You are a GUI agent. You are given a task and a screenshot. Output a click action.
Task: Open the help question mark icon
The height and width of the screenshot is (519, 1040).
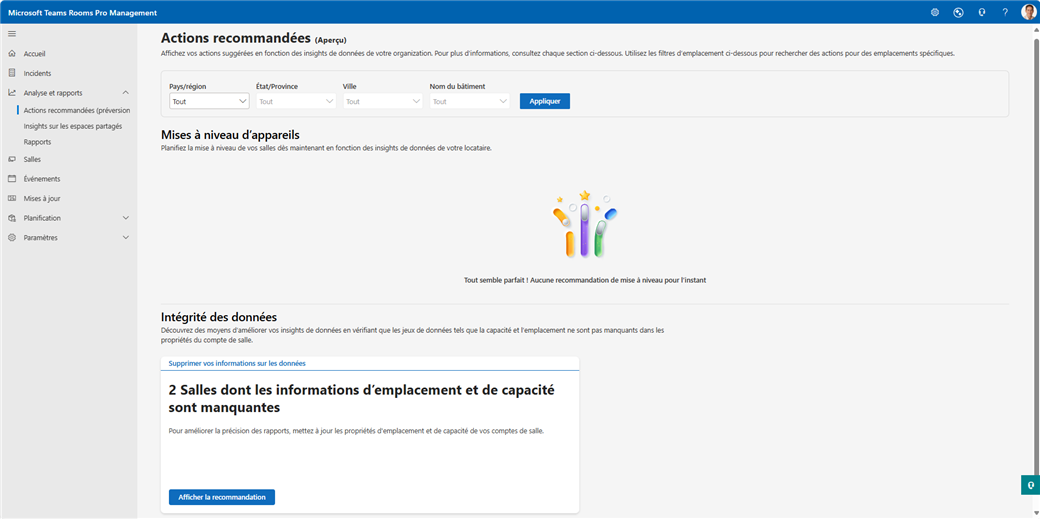(1005, 12)
